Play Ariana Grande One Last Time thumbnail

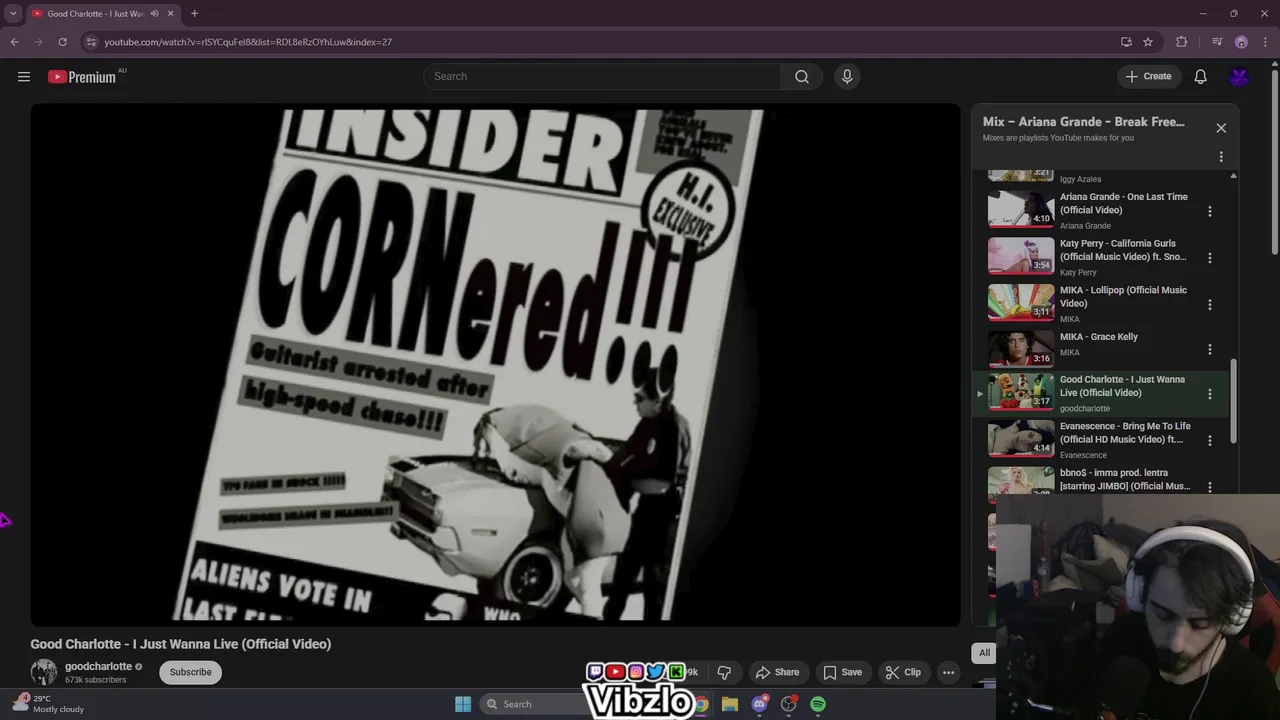(1021, 209)
